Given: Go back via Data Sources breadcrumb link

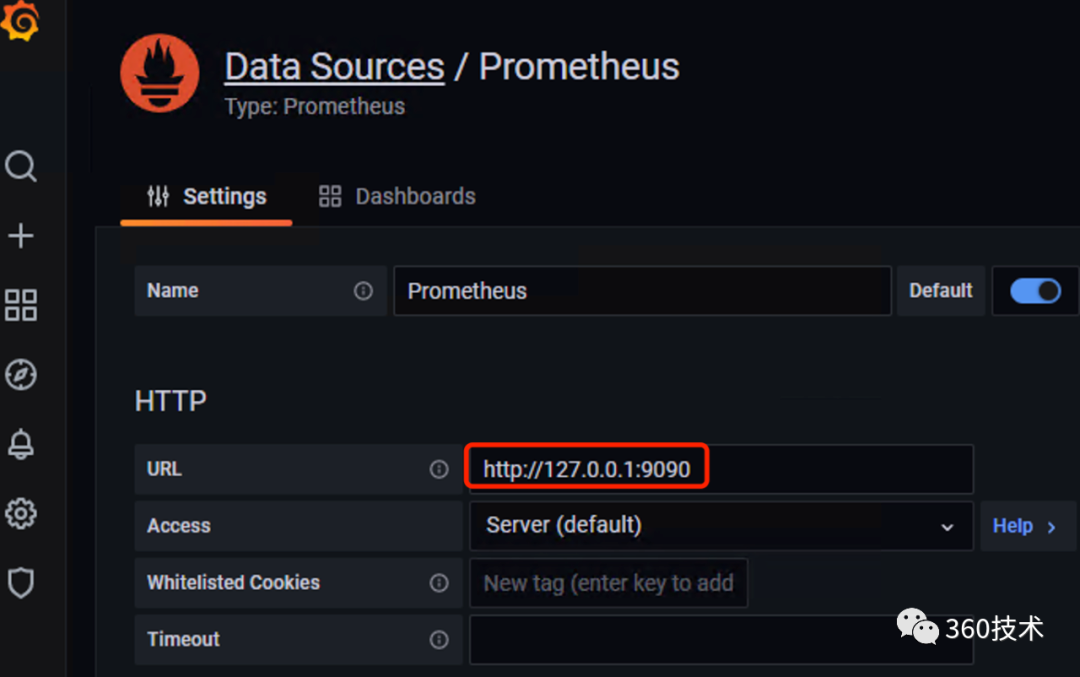Looking at the screenshot, I should pos(334,66).
